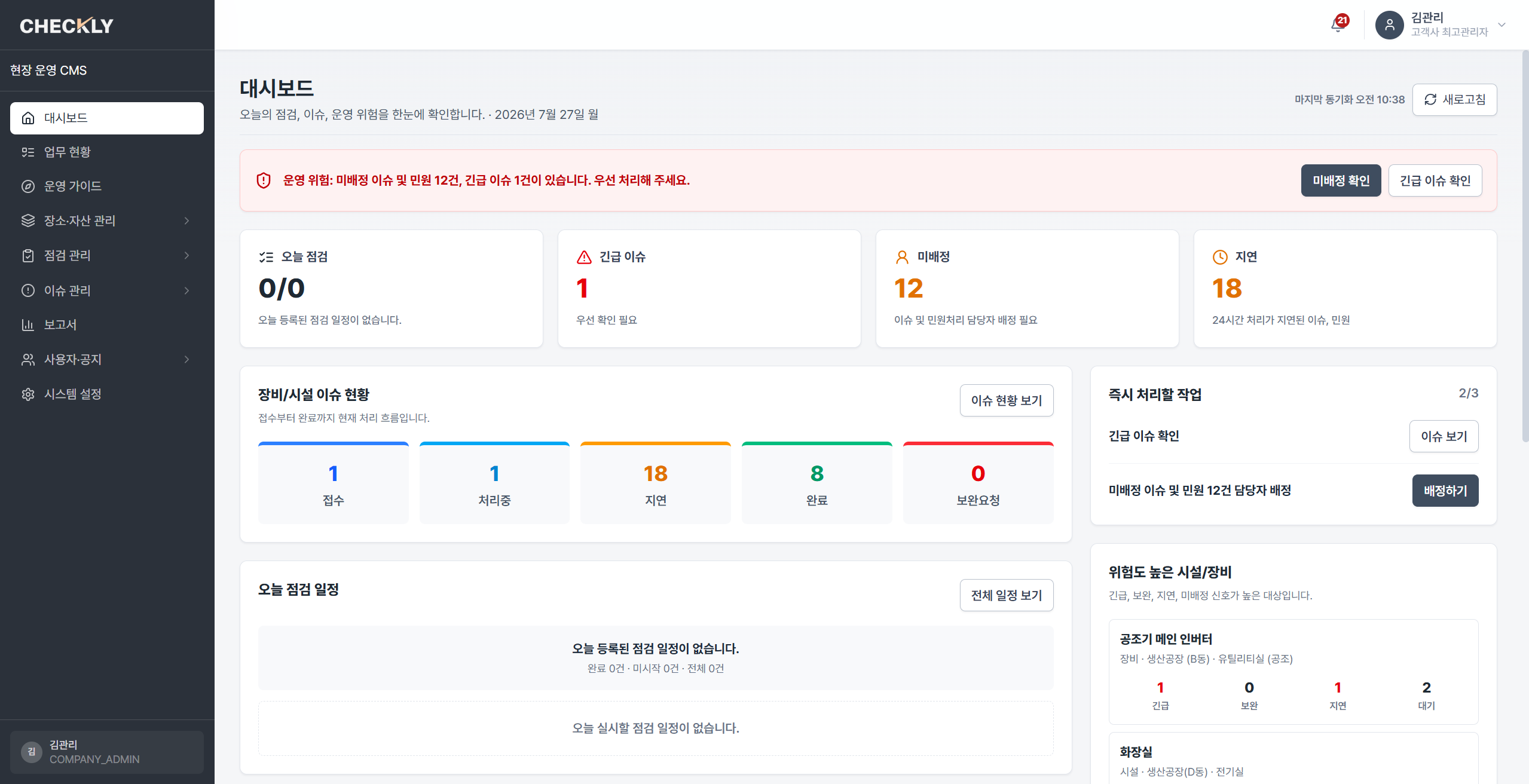Click the clock icon on 지연 card
The width and height of the screenshot is (1529, 784).
1220,257
